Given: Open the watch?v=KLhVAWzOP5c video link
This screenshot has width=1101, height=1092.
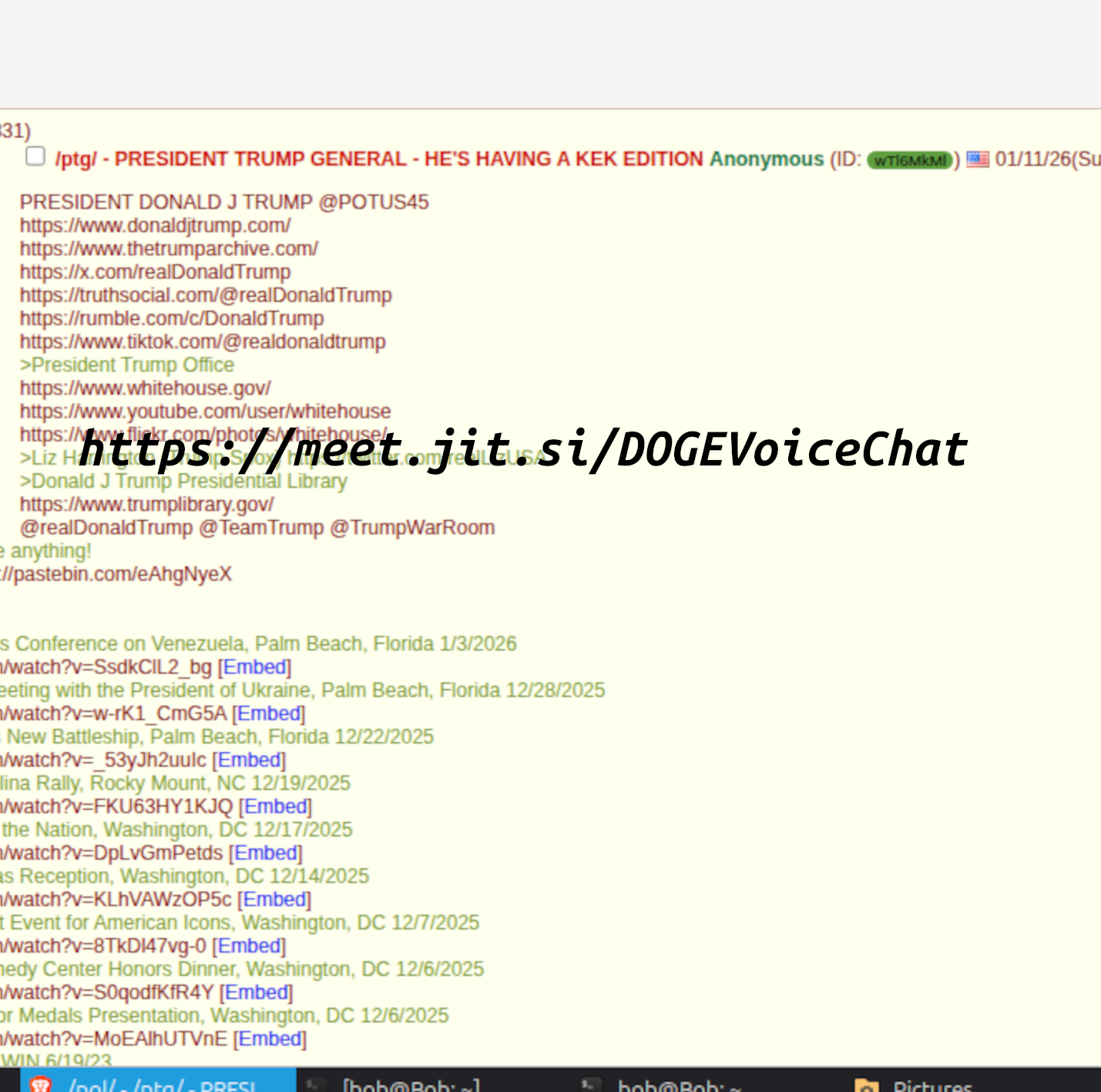Looking at the screenshot, I should pyautogui.click(x=116, y=899).
